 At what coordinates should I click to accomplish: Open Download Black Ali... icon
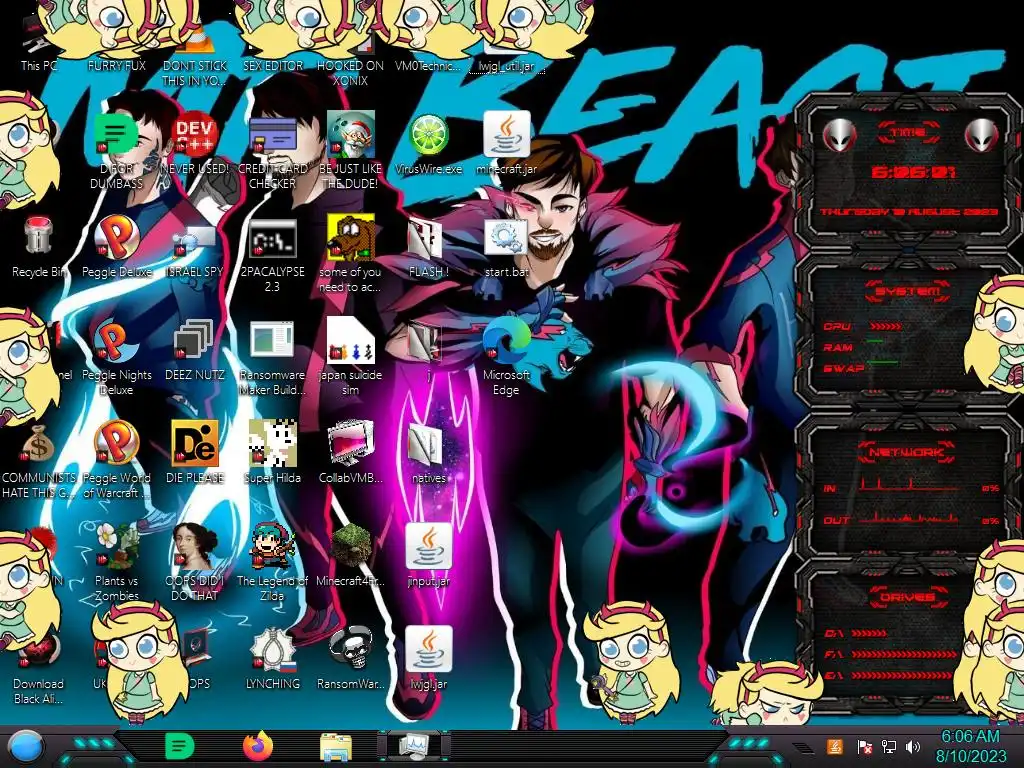(38, 650)
